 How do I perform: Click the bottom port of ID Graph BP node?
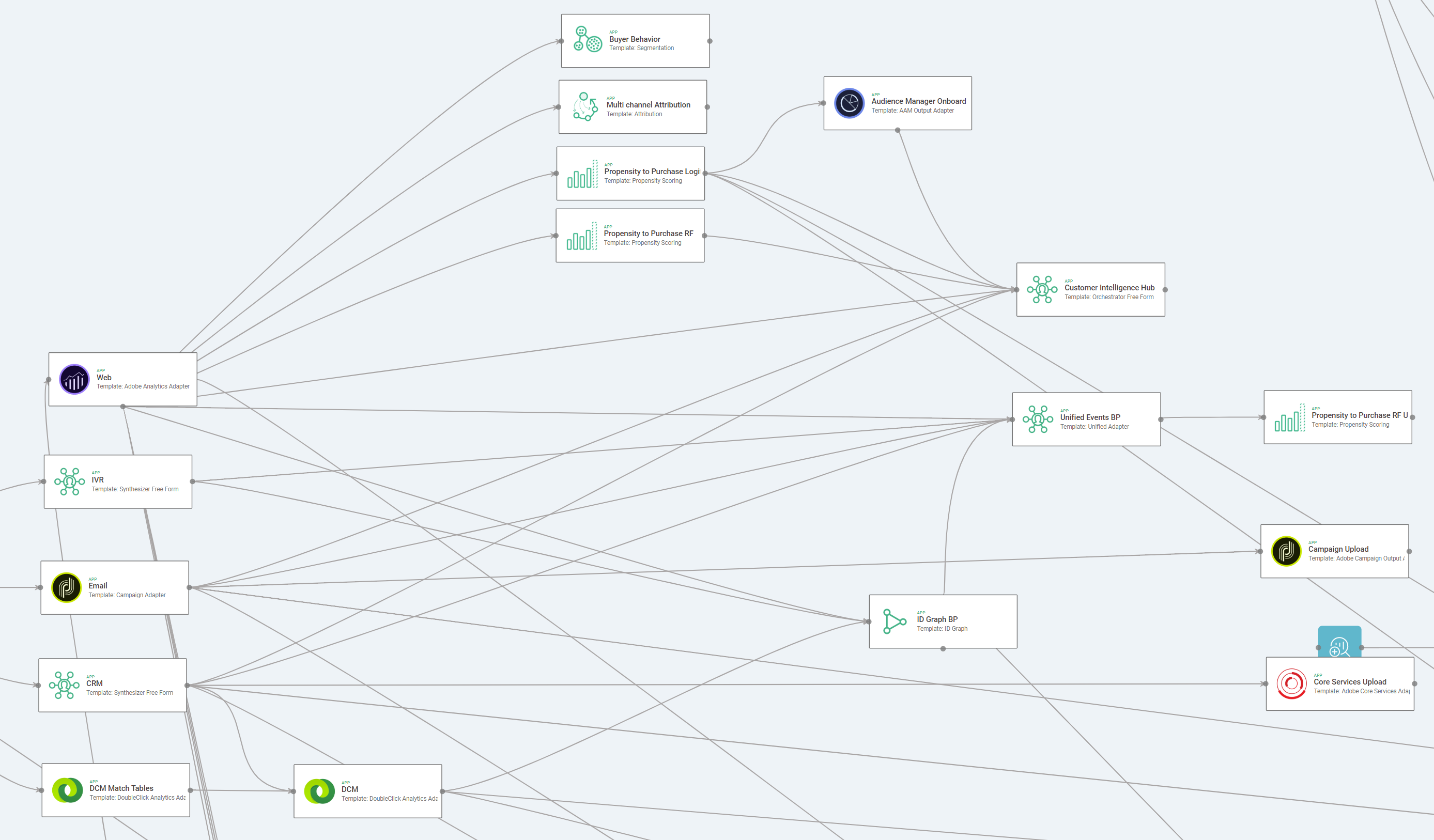pos(943,649)
